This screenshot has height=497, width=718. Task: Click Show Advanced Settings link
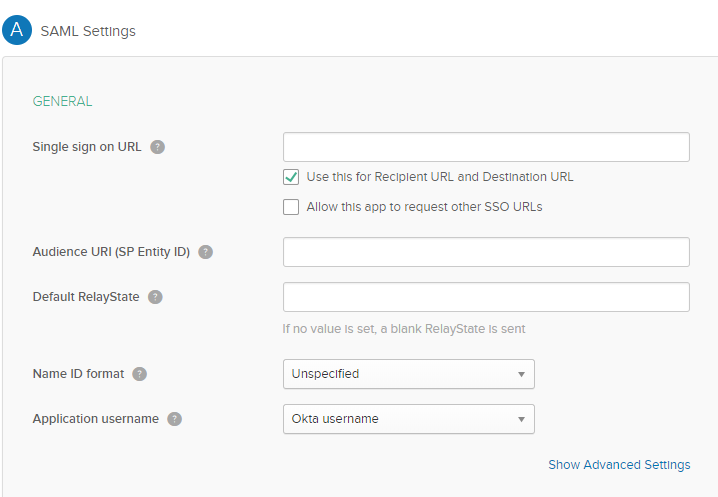pyautogui.click(x=619, y=464)
